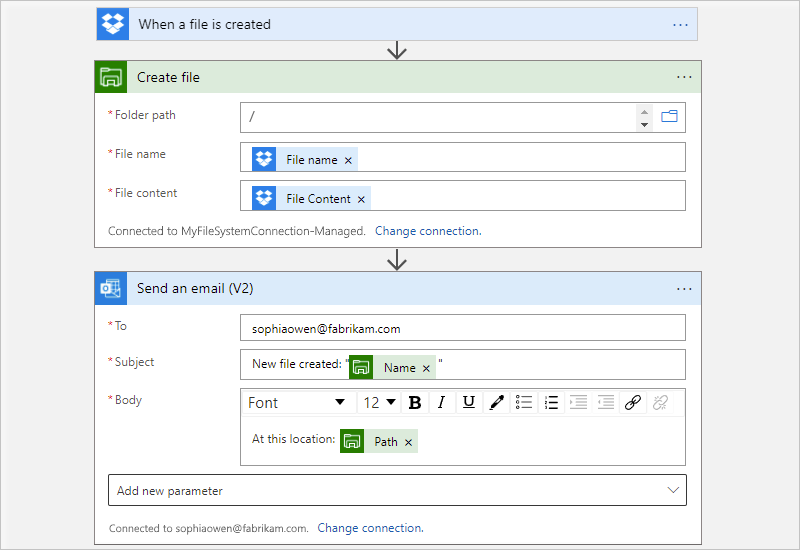
Task: Insert a bulleted list in body
Action: [x=524, y=403]
